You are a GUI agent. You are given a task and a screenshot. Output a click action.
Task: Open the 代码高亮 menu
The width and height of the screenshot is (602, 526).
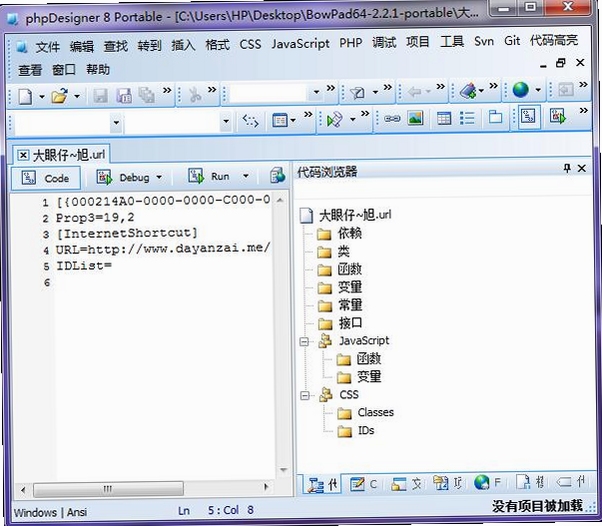click(554, 40)
